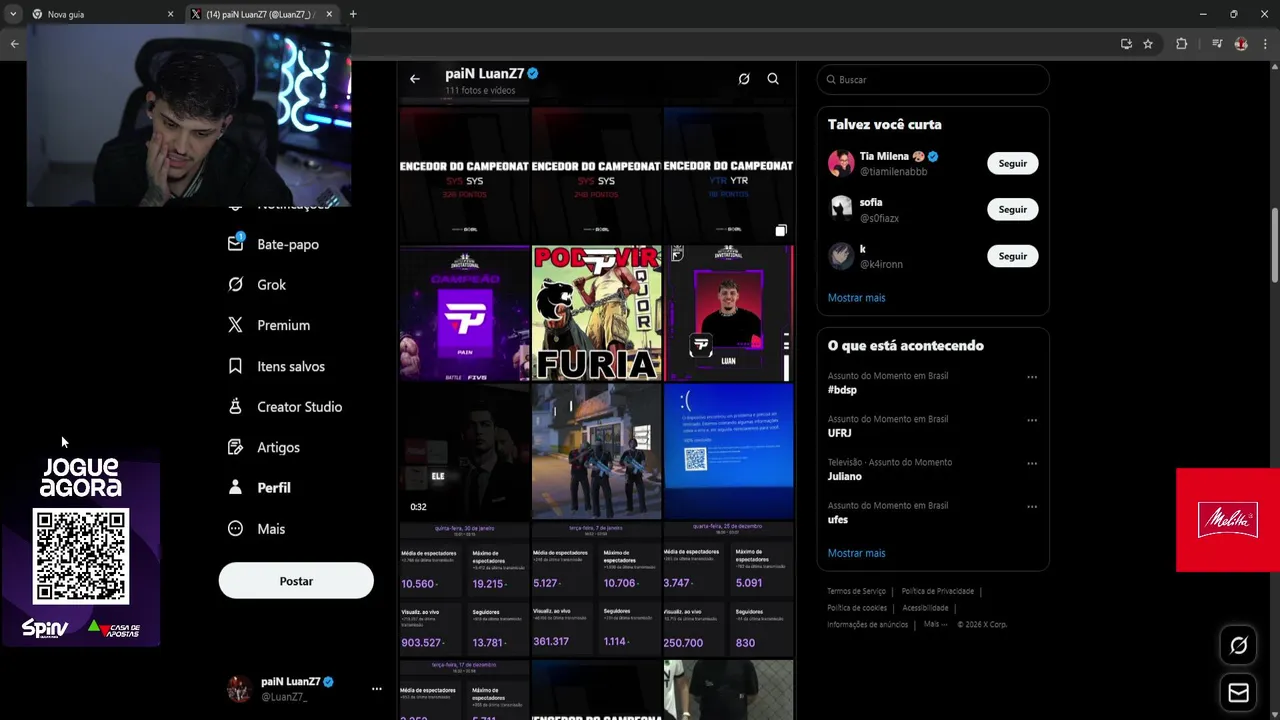
Task: Click the Postar button
Action: pos(296,581)
